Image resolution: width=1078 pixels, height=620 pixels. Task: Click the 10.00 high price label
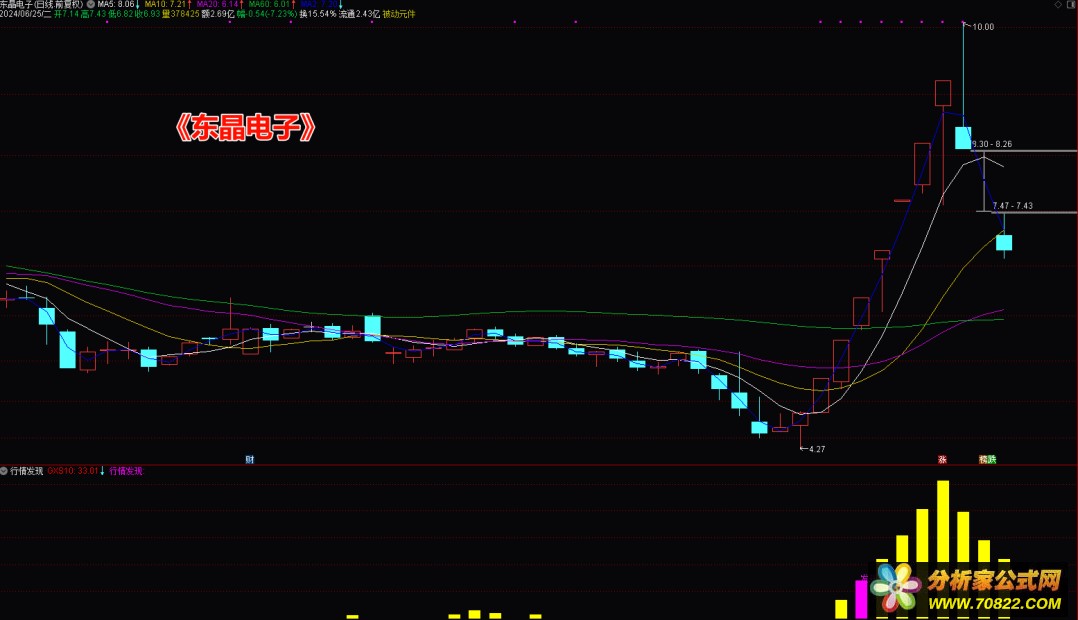[983, 27]
